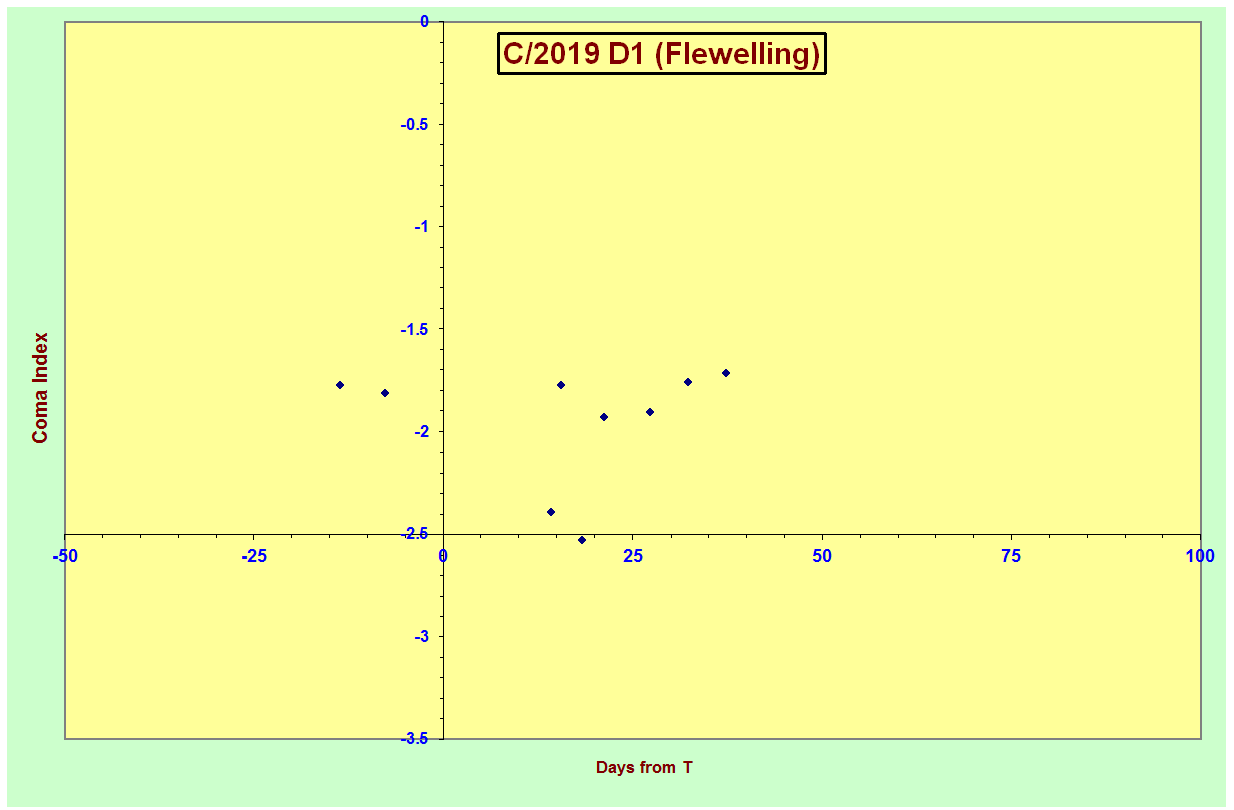Click the chart title C/2019 D1 (Flewelling)
This screenshot has height=810, width=1234.
661,54
